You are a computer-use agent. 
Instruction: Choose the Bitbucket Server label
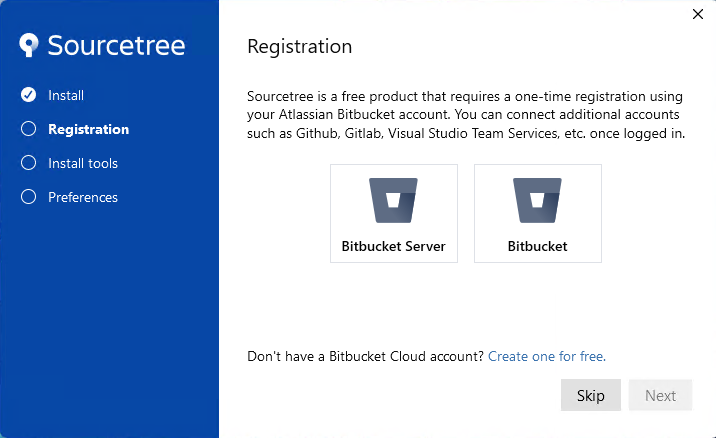tap(394, 246)
